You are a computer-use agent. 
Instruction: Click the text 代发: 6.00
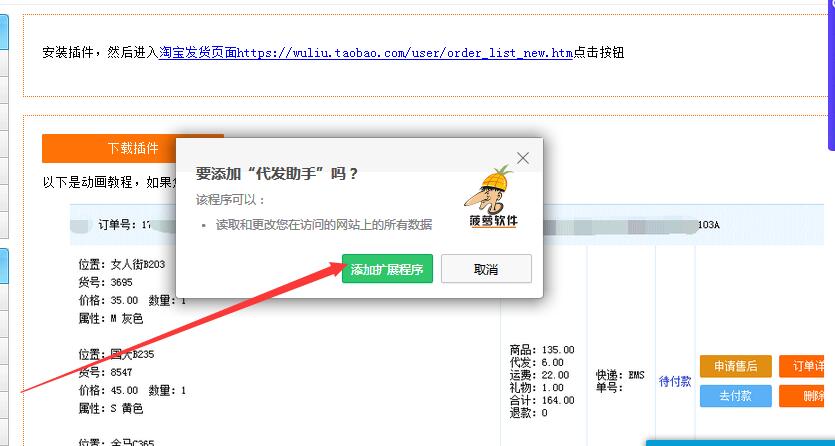click(x=536, y=362)
